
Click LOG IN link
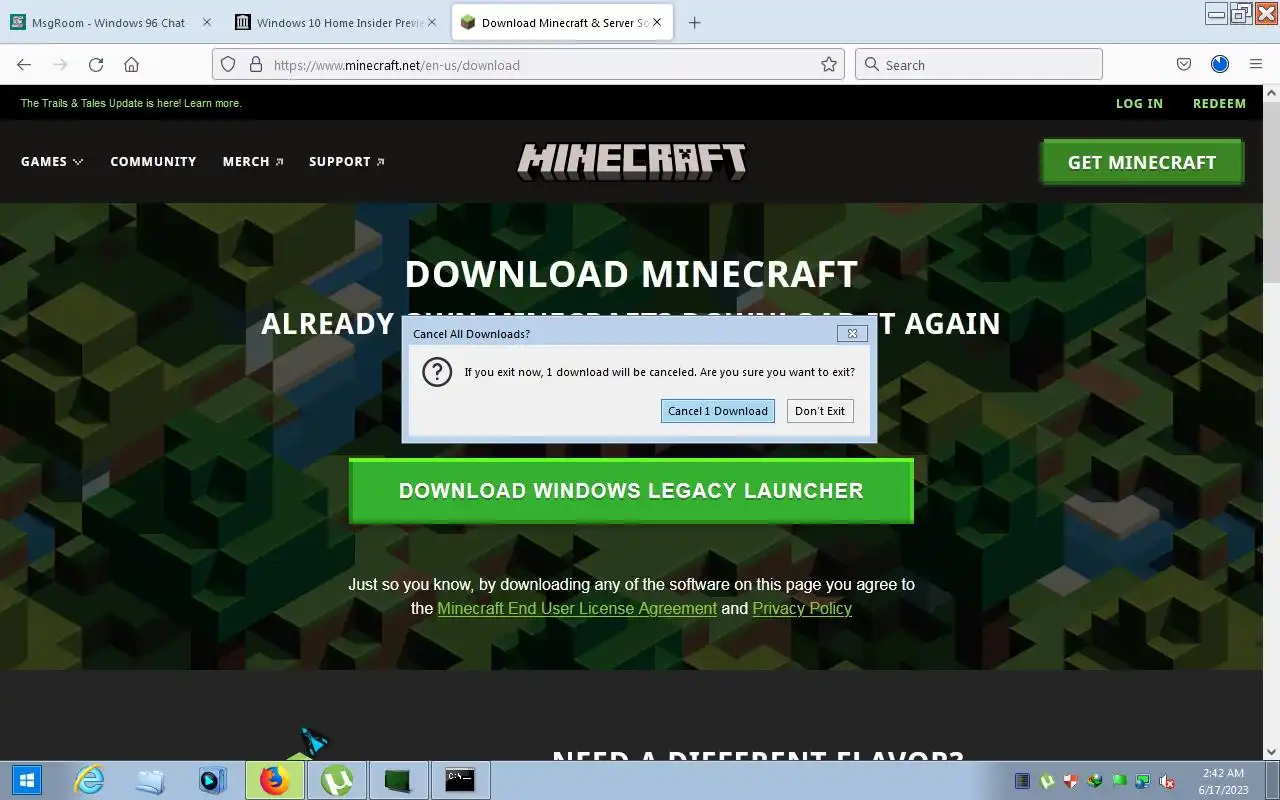(x=1139, y=103)
